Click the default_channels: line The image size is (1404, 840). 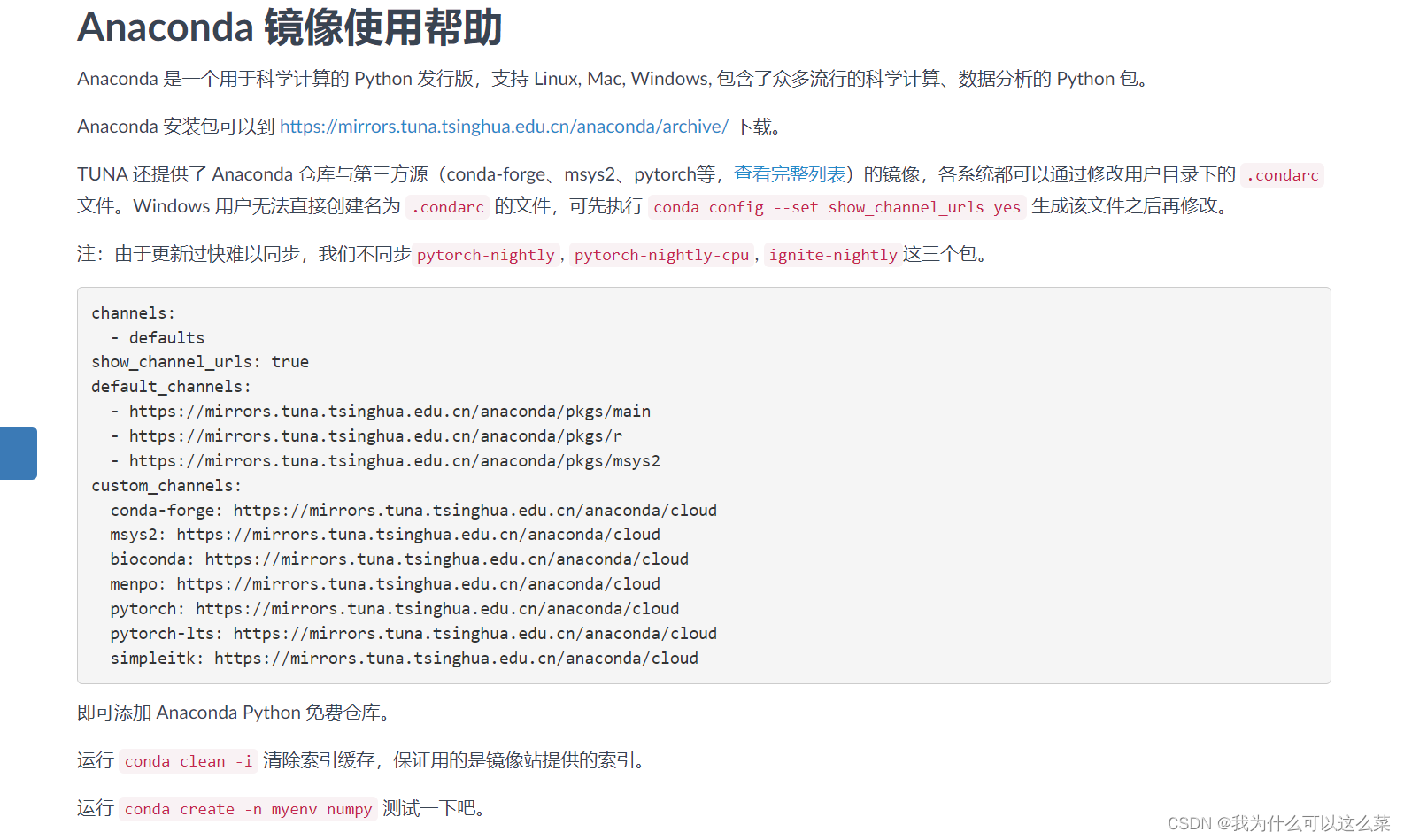pyautogui.click(x=171, y=387)
